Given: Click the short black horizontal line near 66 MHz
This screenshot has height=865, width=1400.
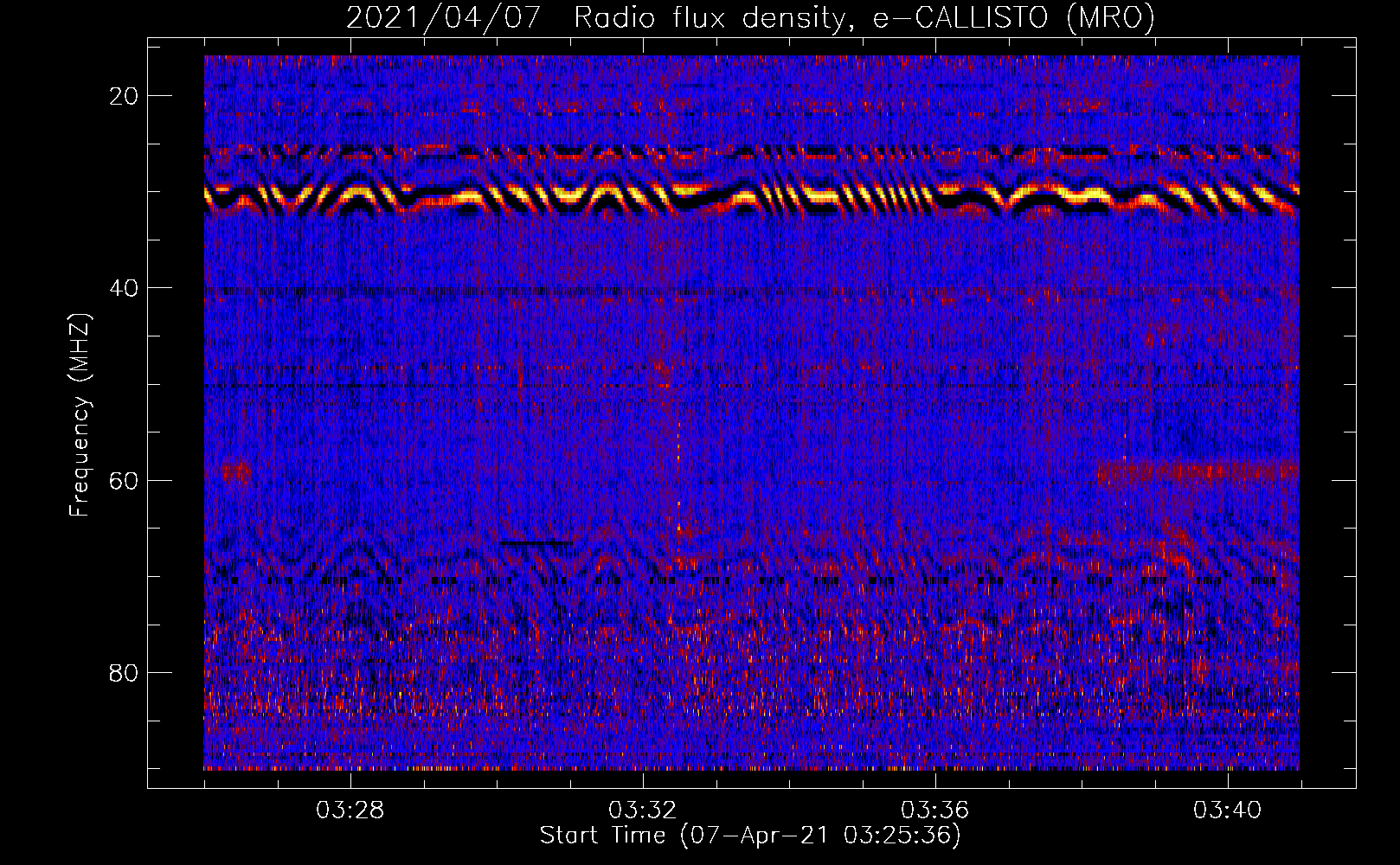Looking at the screenshot, I should point(536,542).
